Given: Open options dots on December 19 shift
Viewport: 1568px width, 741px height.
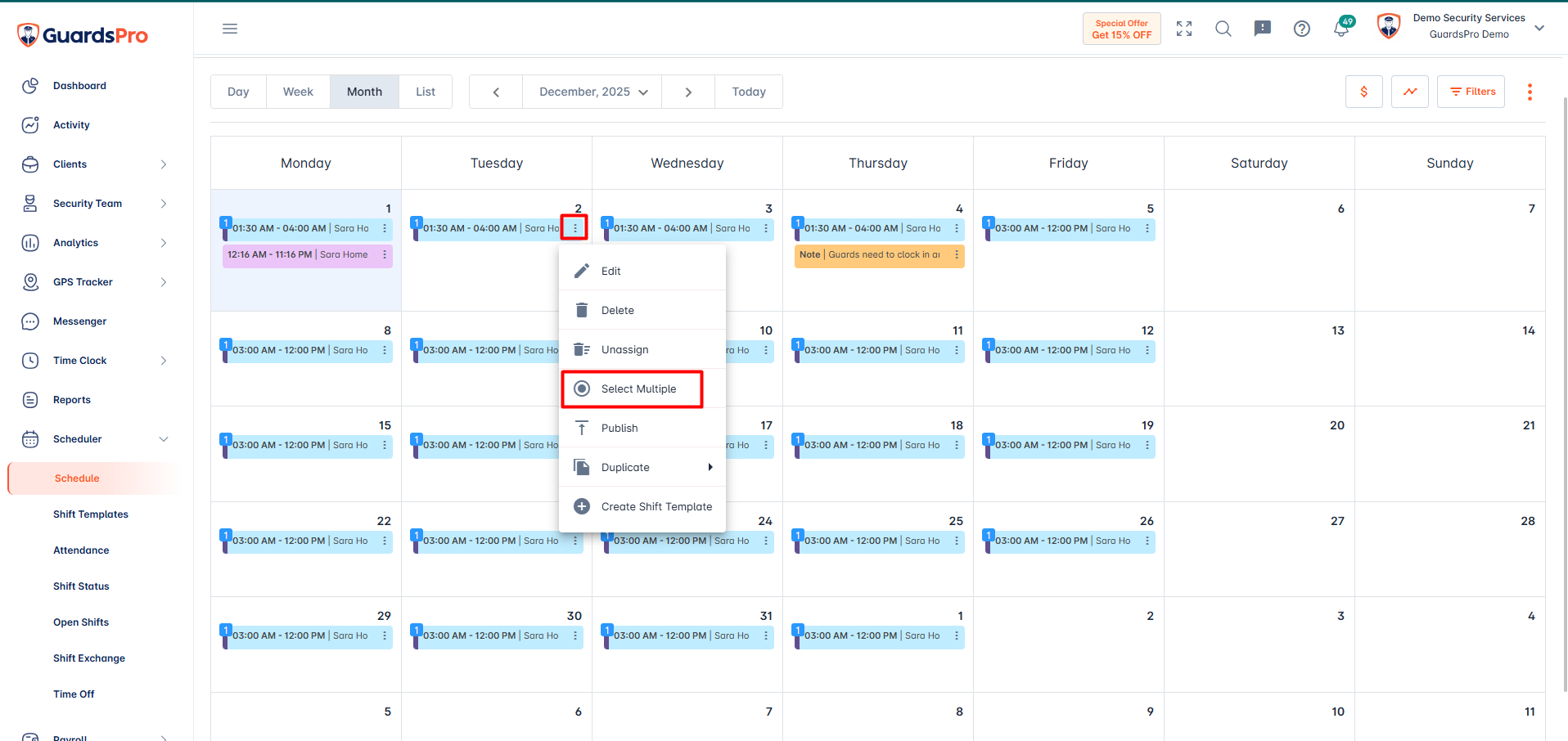Looking at the screenshot, I should [x=1147, y=445].
